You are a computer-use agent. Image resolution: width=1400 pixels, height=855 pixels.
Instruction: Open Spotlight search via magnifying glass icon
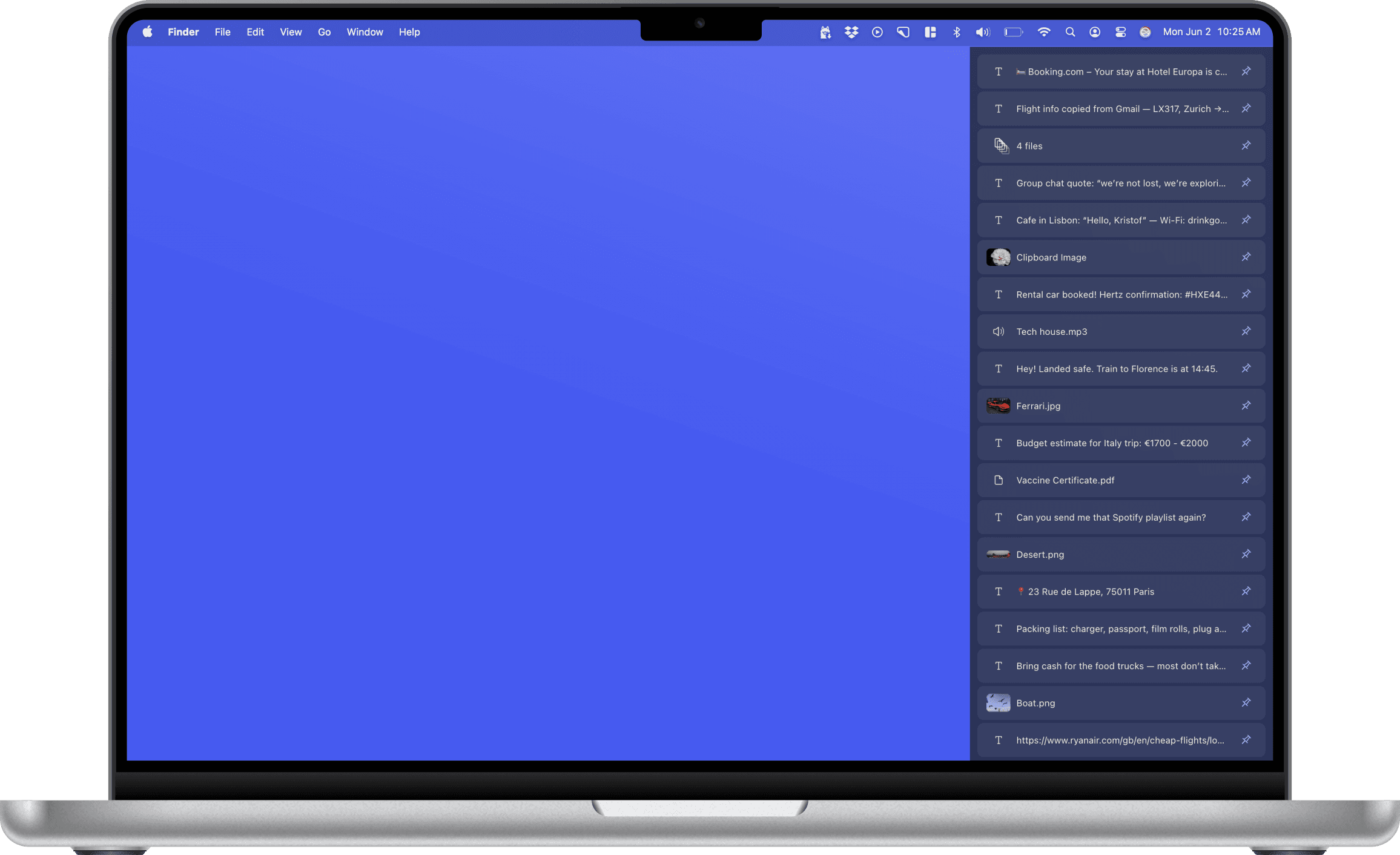point(1070,32)
